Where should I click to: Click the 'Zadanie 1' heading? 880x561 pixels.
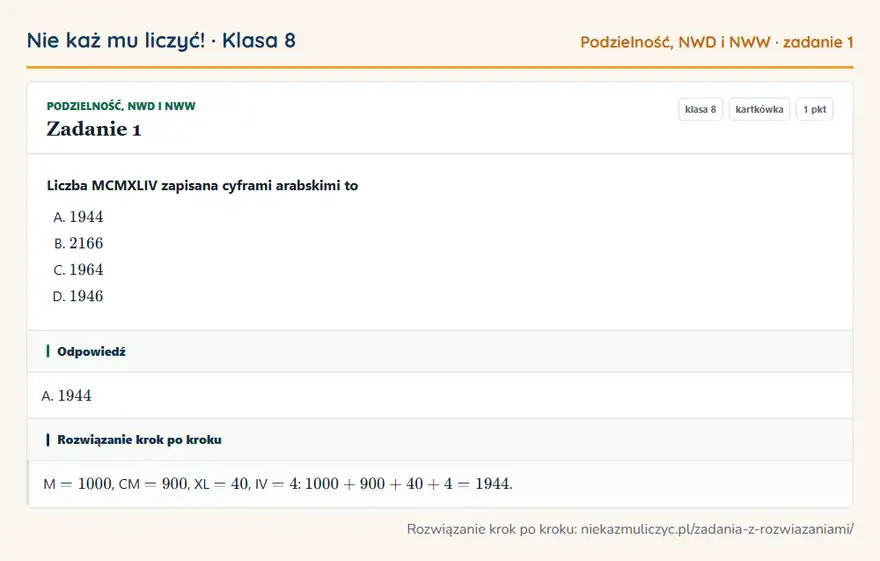(x=94, y=129)
